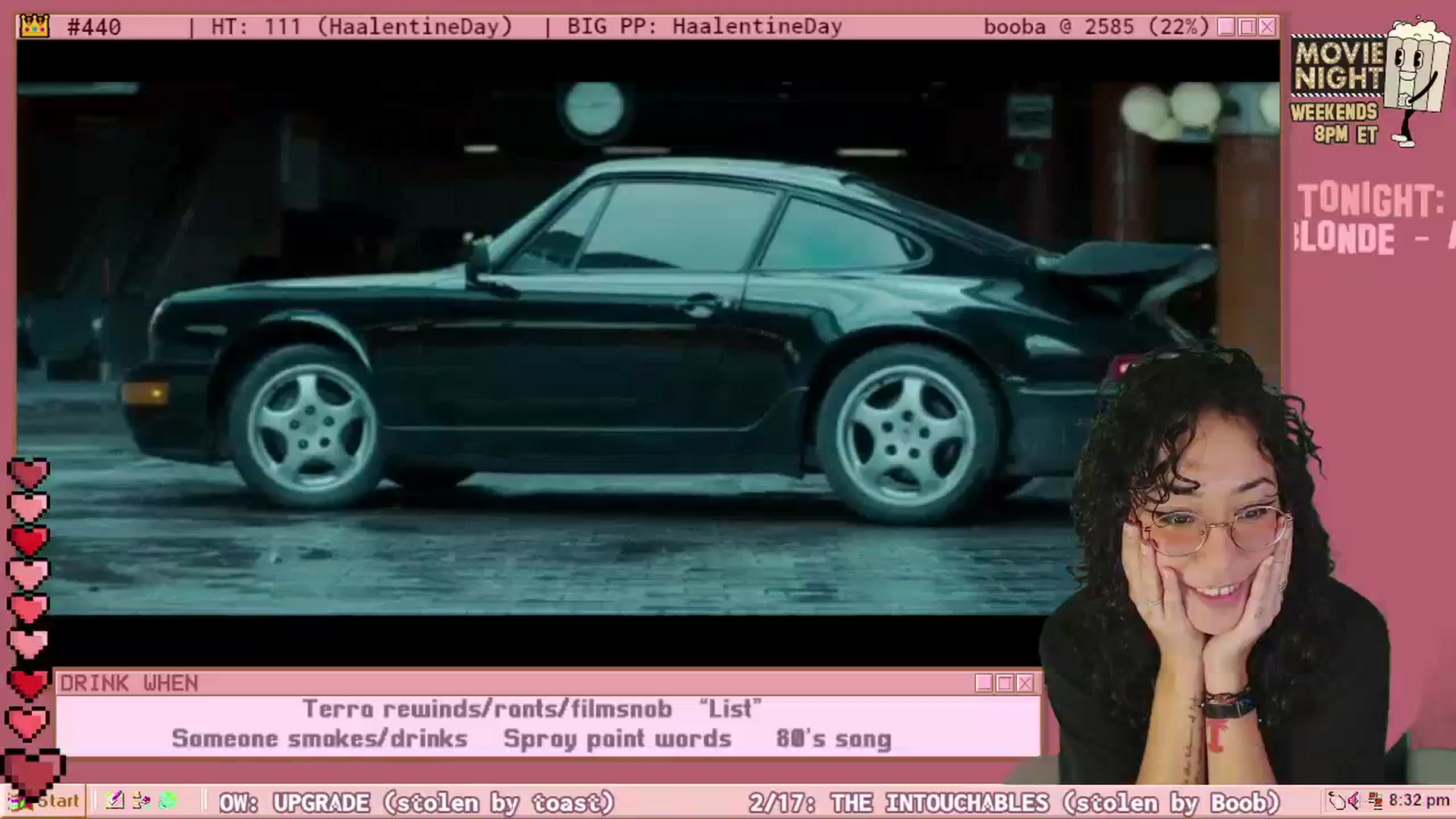
Task: Maximize the DRINK WHEN window
Action: pyautogui.click(x=1005, y=683)
